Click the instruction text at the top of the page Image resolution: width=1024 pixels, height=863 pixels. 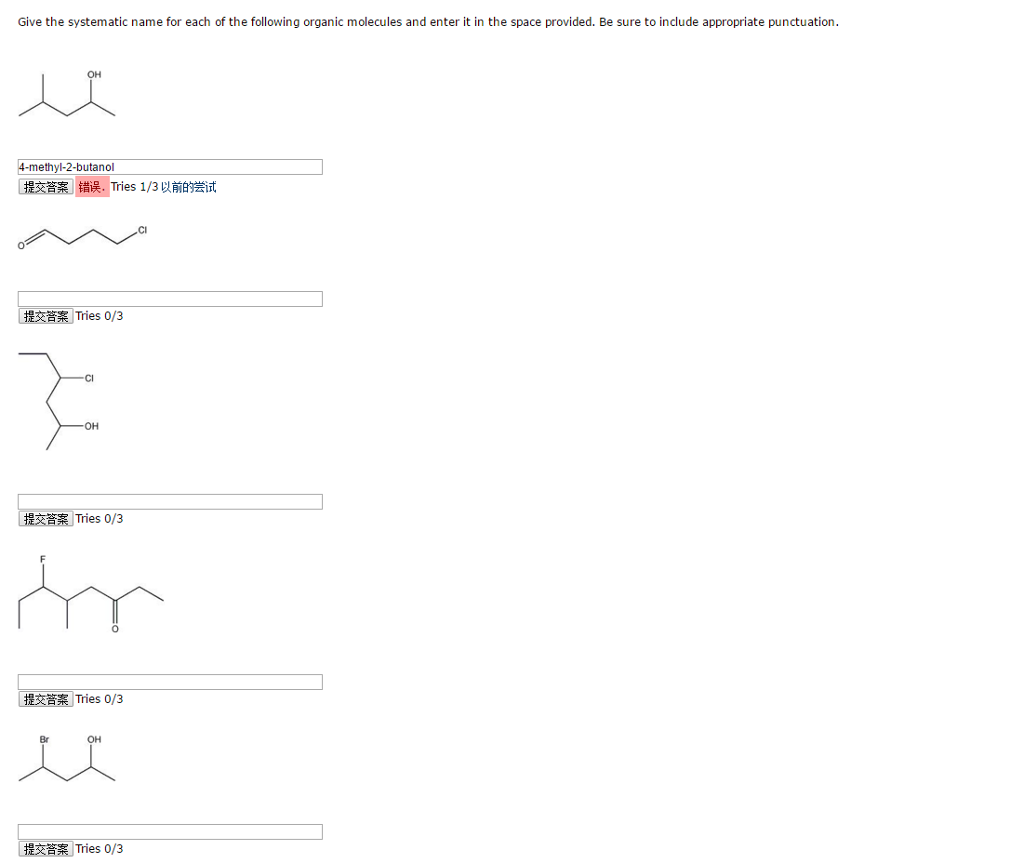429,21
